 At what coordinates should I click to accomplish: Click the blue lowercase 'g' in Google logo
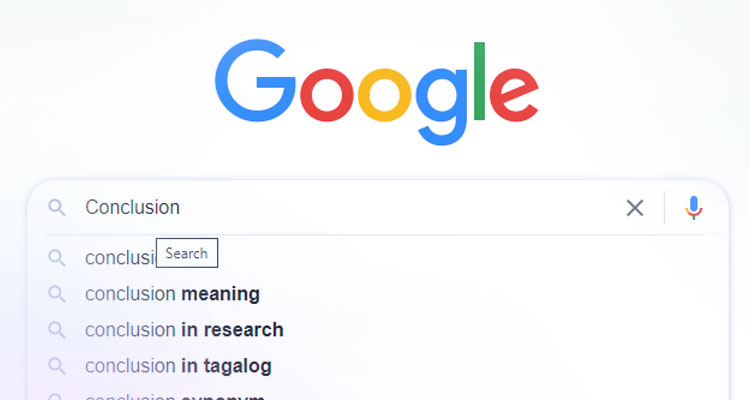[441, 106]
